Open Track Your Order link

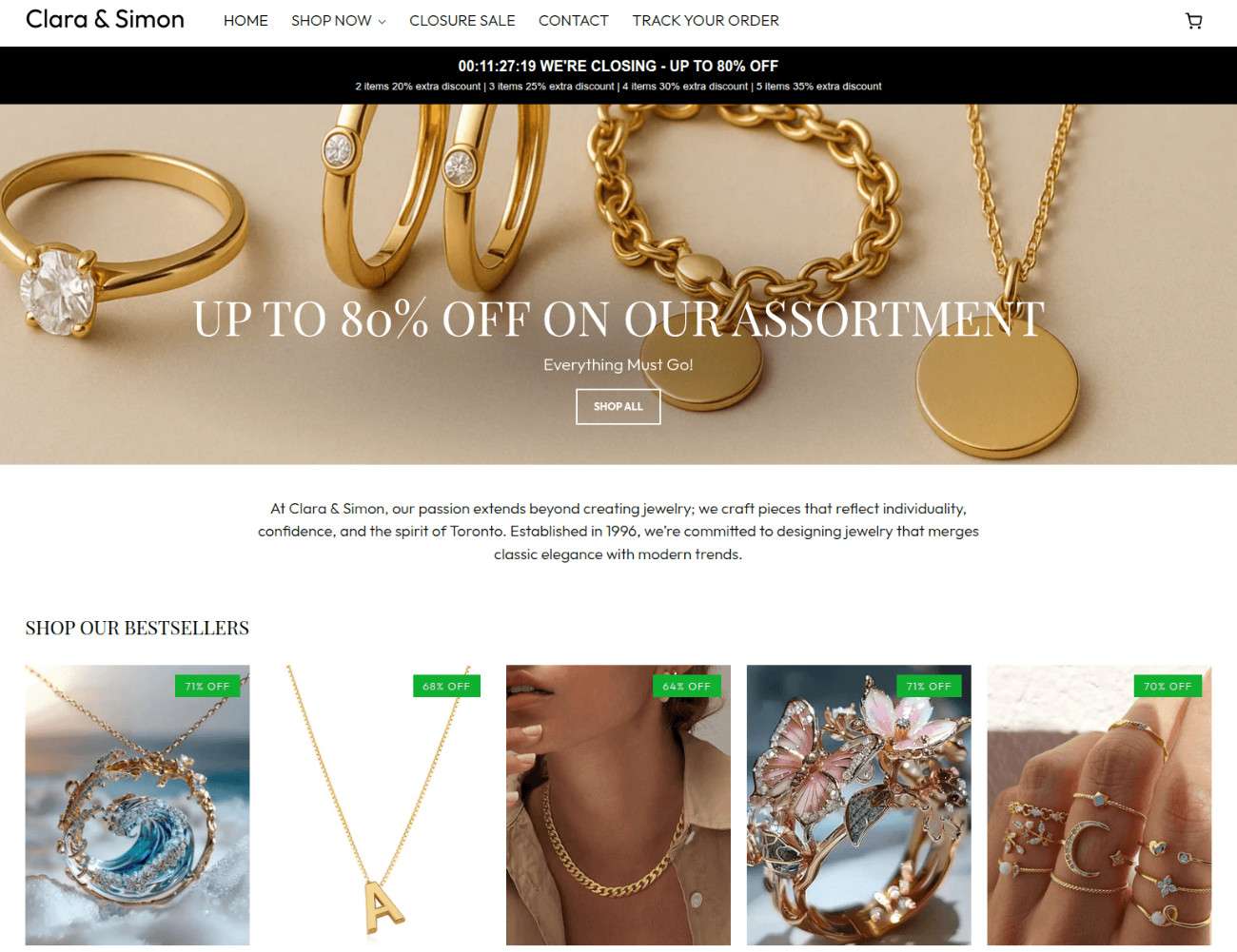[705, 20]
